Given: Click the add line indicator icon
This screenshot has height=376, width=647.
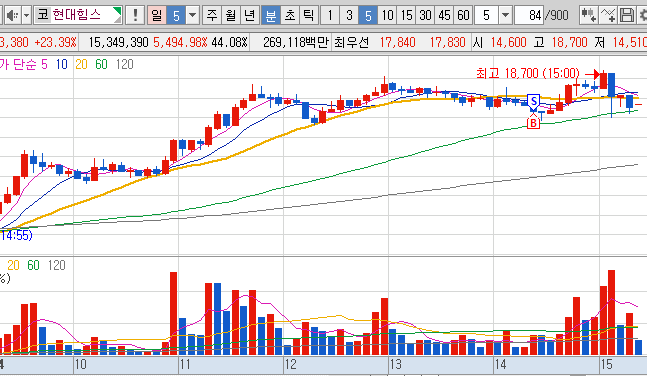Looking at the screenshot, I should point(608,16).
